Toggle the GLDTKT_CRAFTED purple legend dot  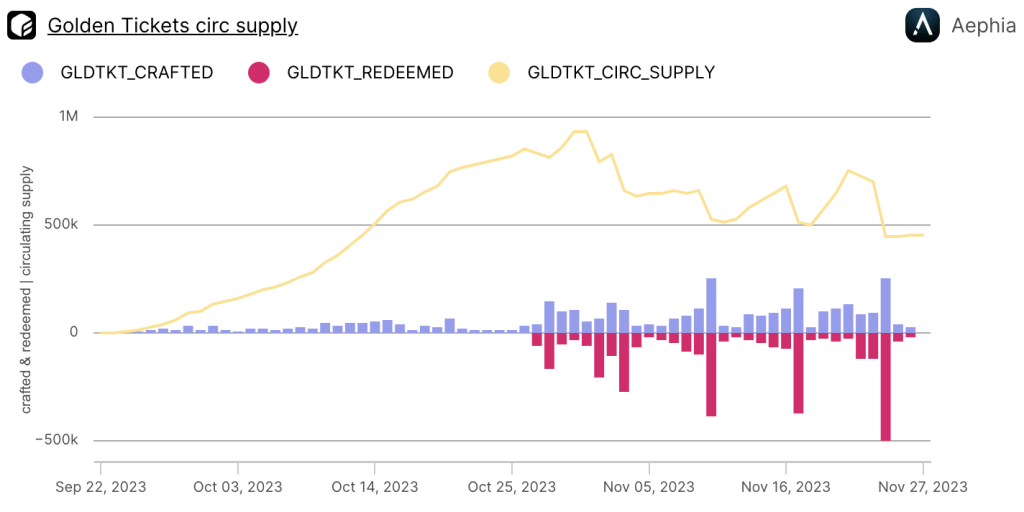(x=32, y=72)
